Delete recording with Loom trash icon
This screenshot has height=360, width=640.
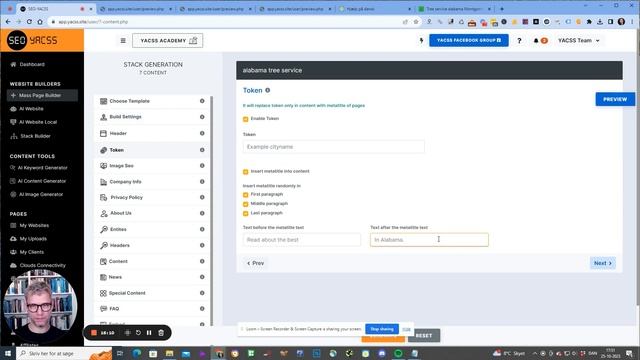[x=161, y=333]
